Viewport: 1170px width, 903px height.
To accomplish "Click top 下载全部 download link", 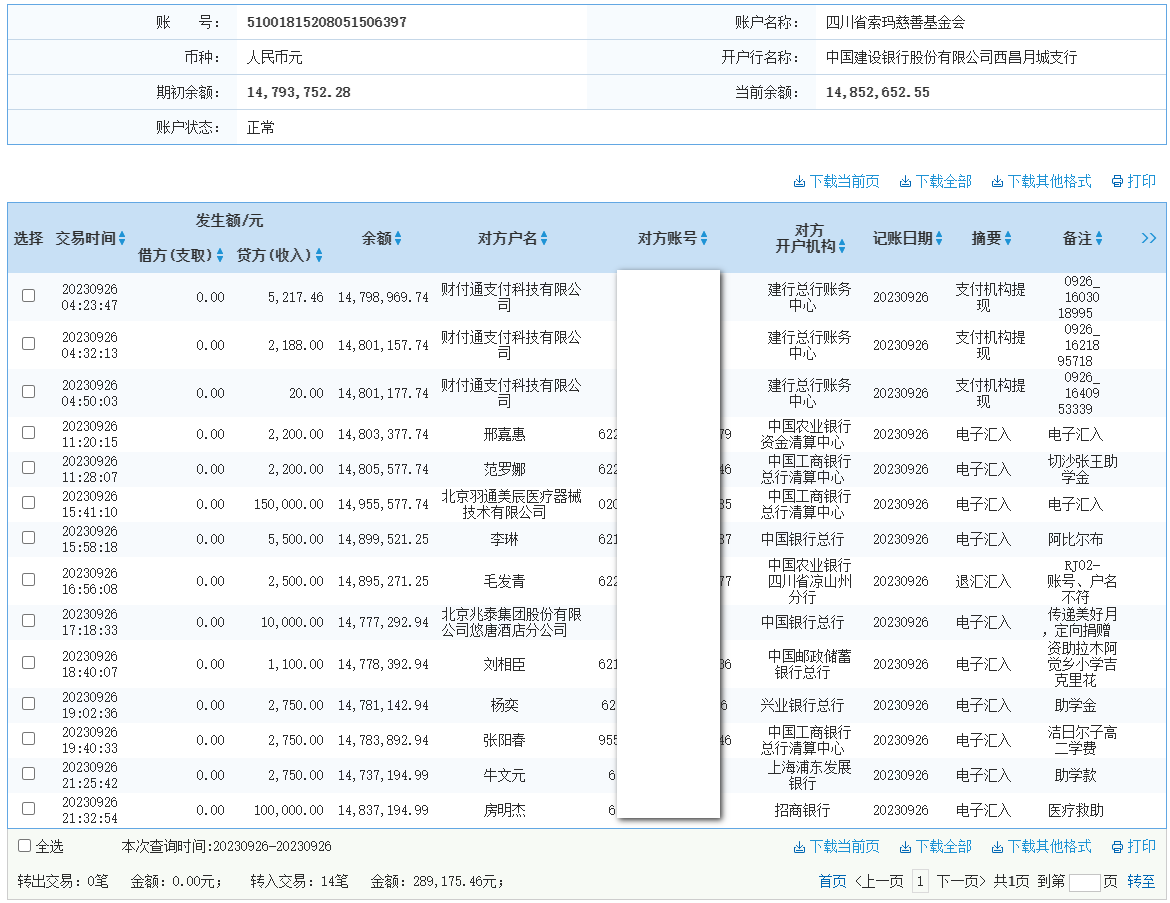I will (935, 181).
